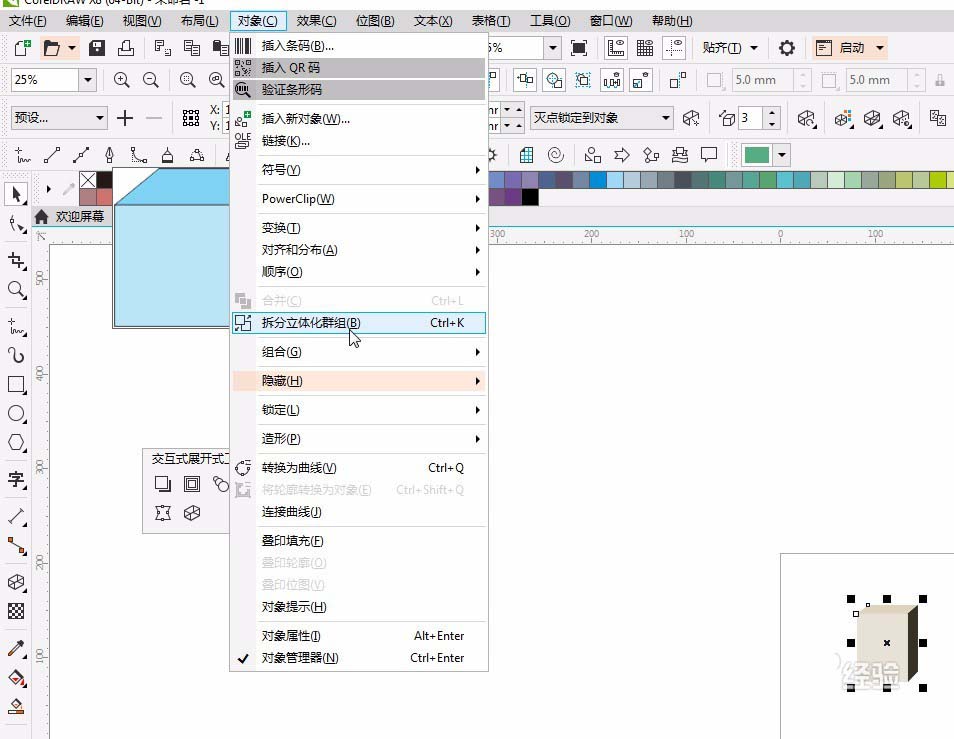954x739 pixels.
Task: Expand the Align and Distribute submenu
Action: click(358, 250)
